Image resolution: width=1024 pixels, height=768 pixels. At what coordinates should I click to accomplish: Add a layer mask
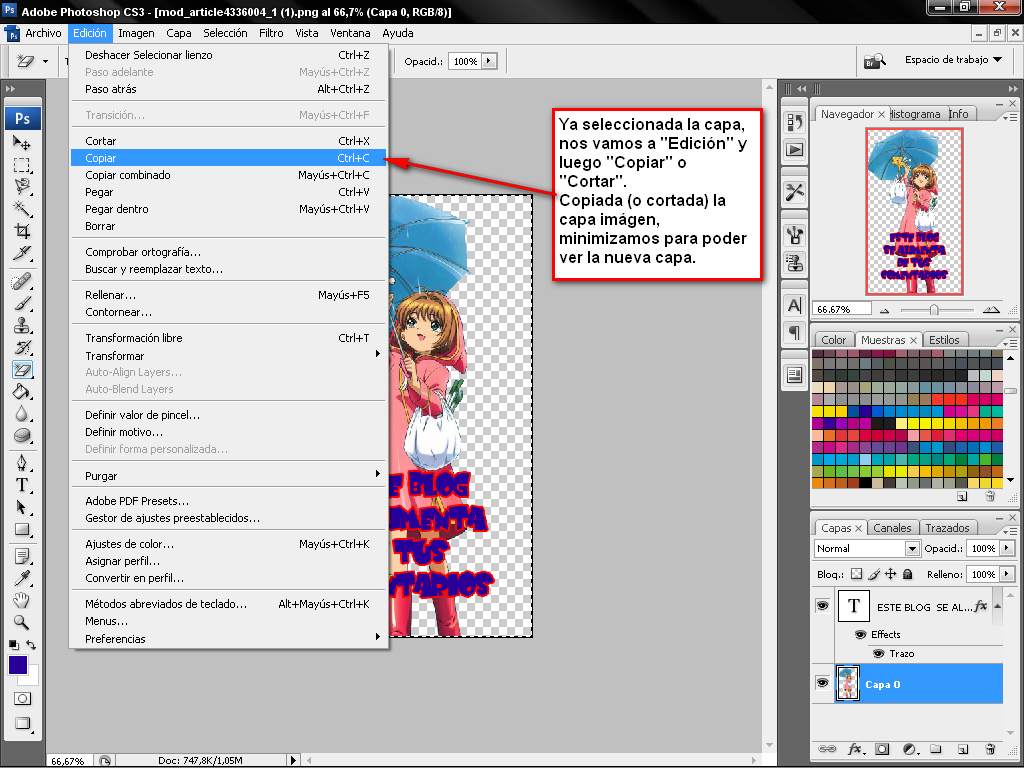pos(882,749)
